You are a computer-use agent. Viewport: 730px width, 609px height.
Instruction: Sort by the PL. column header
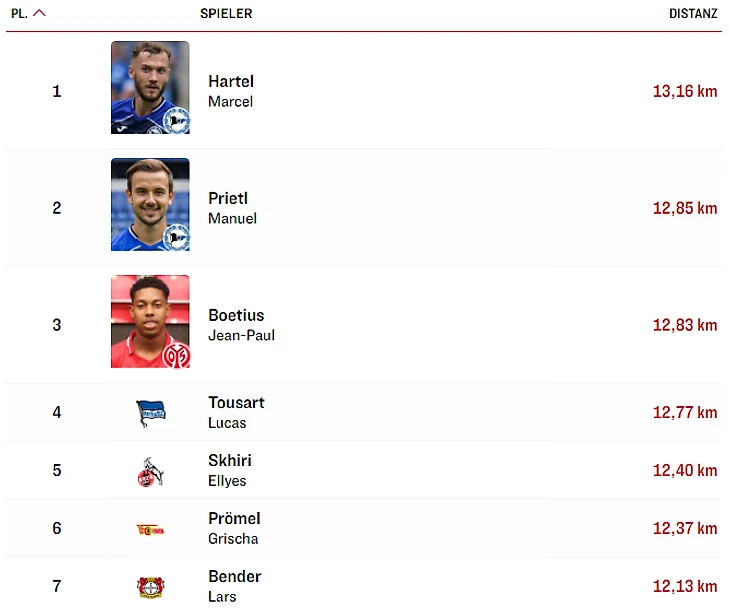(19, 14)
